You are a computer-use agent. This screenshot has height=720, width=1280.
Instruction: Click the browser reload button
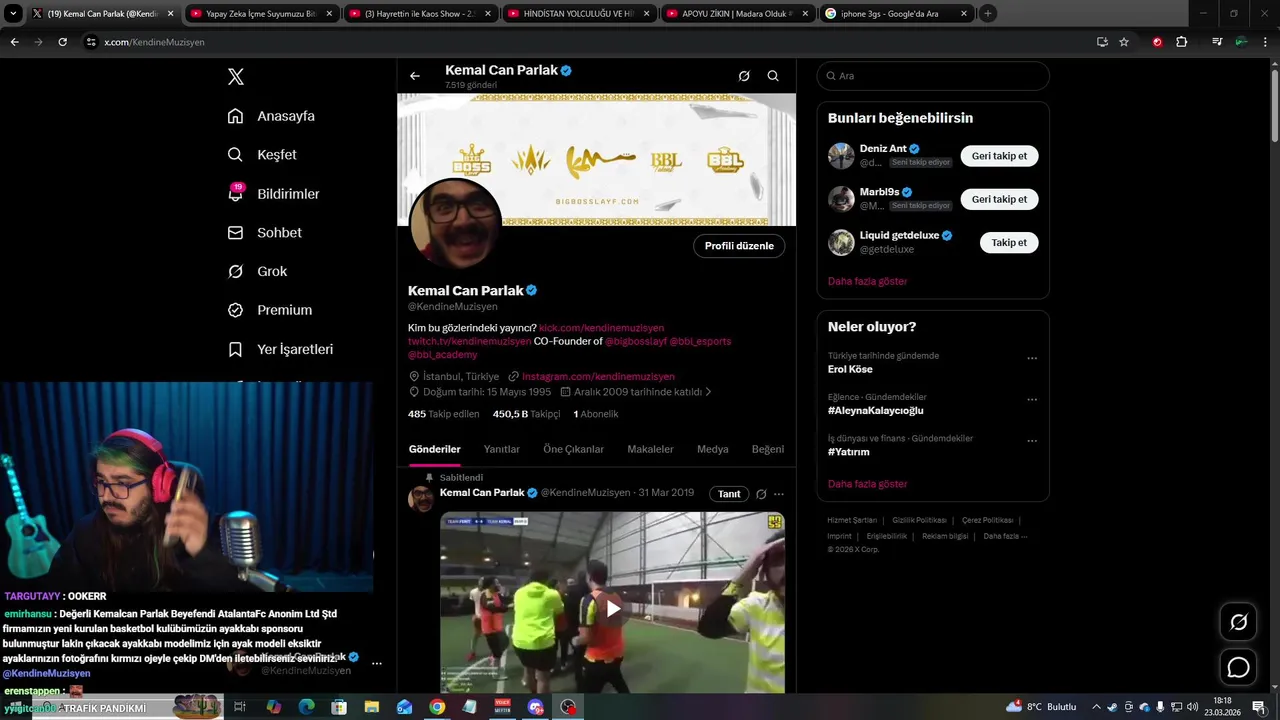62,42
